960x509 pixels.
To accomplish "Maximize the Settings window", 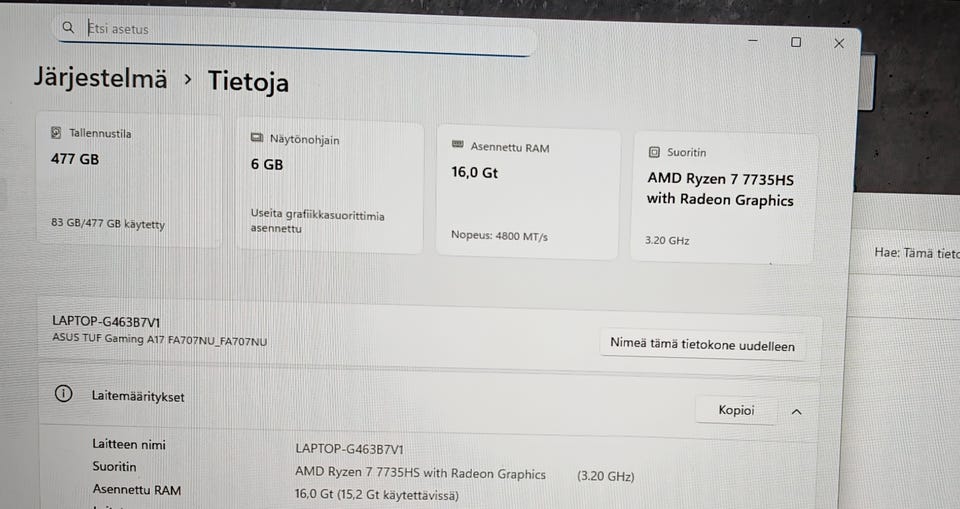I will coord(796,42).
